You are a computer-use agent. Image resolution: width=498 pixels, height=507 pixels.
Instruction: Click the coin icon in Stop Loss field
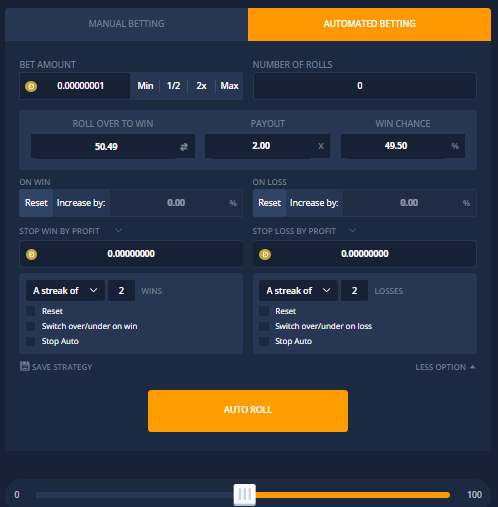click(x=265, y=255)
